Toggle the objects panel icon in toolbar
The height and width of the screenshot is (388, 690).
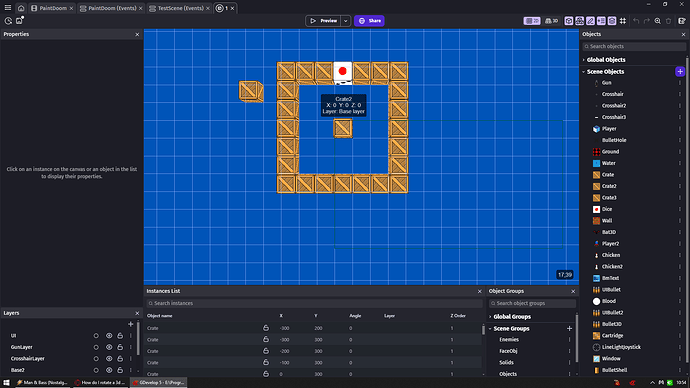point(569,21)
